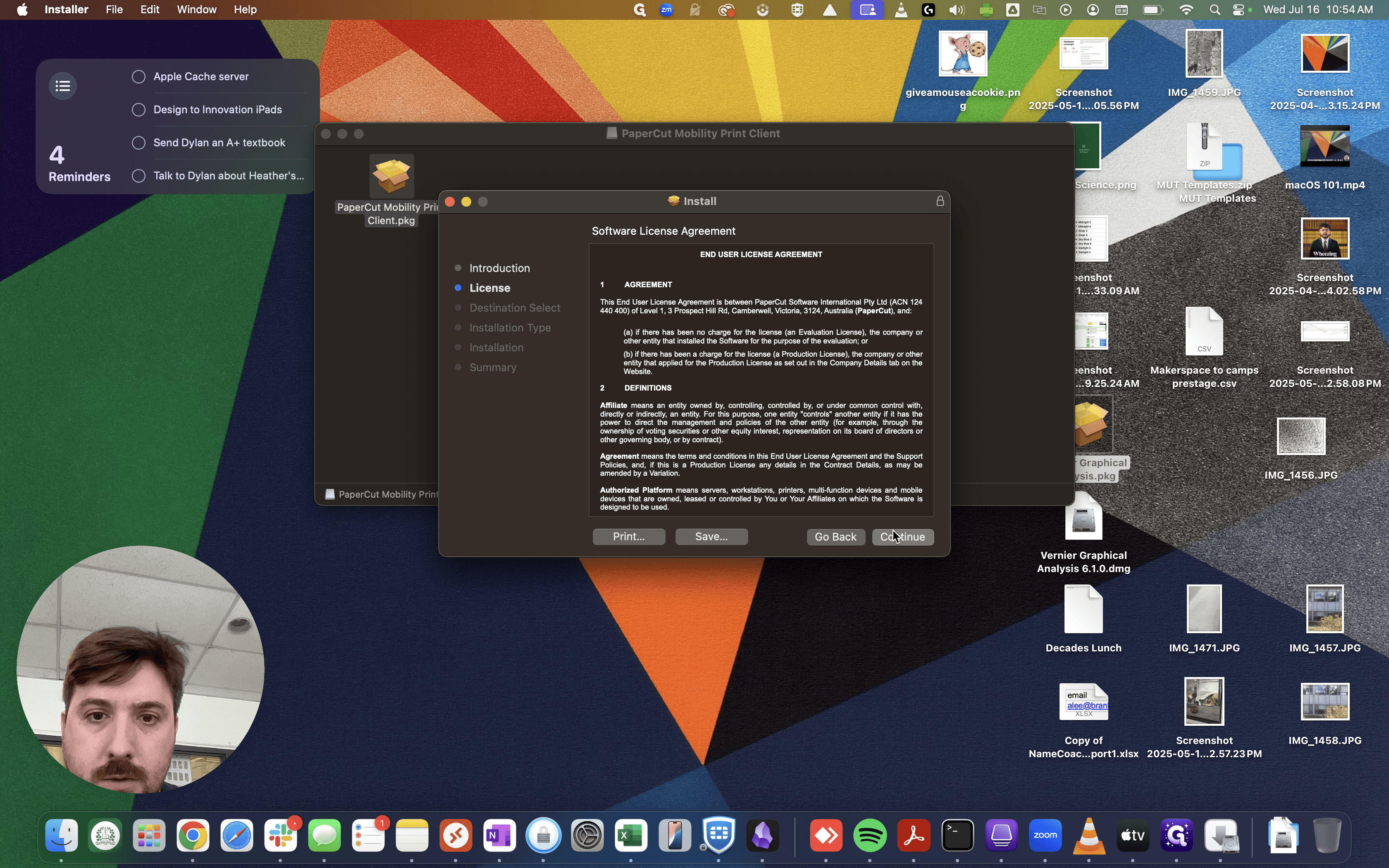
Task: Open Apple TV from the Dock
Action: [x=1134, y=835]
